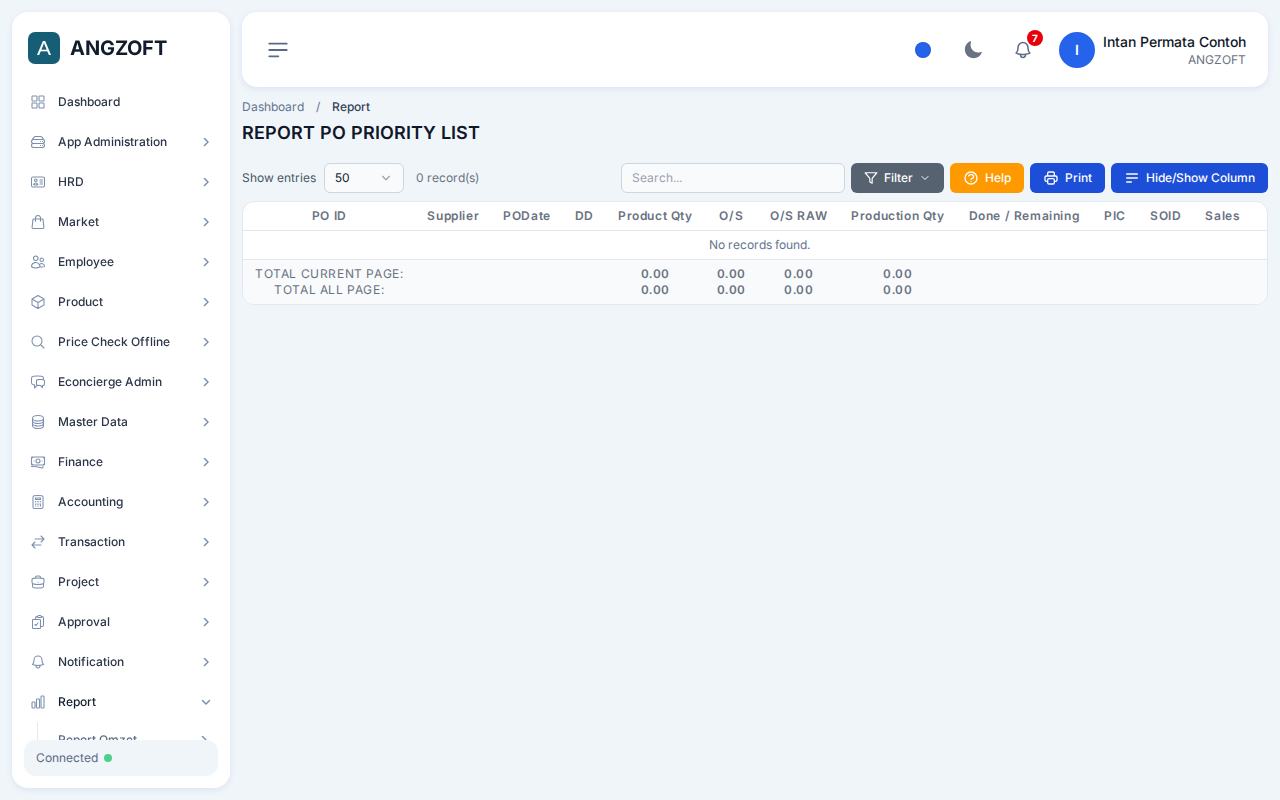Click the user avatar with letter I
The image size is (1280, 800).
1077,50
